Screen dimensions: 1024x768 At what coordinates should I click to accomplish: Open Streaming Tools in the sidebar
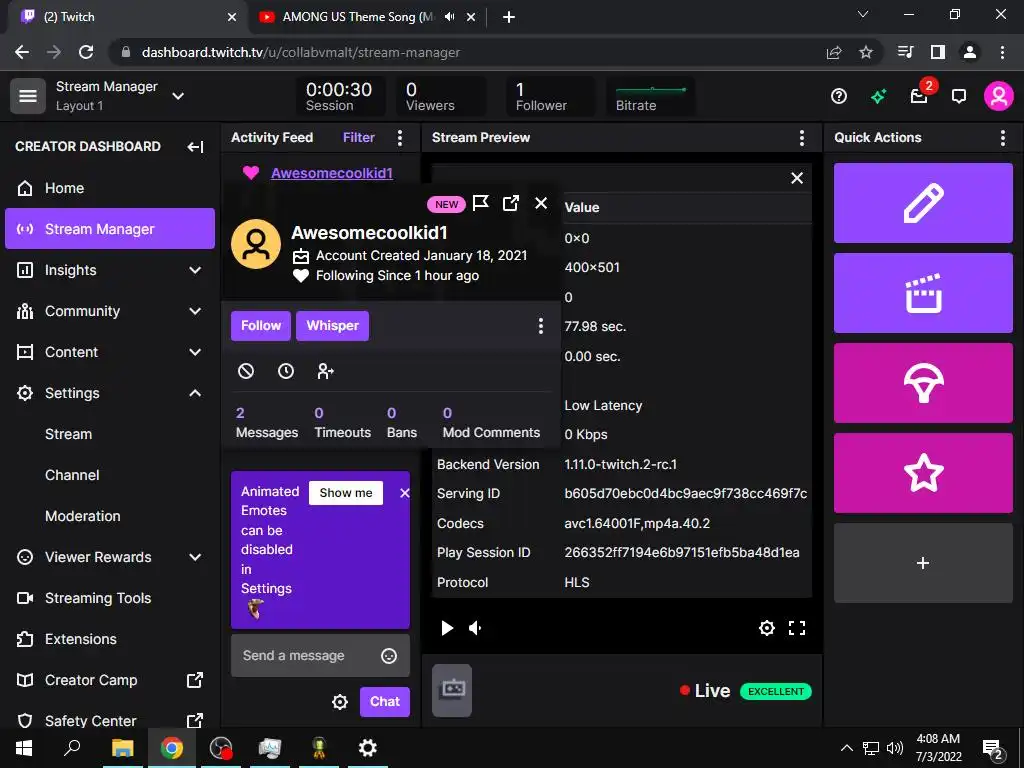click(110, 598)
